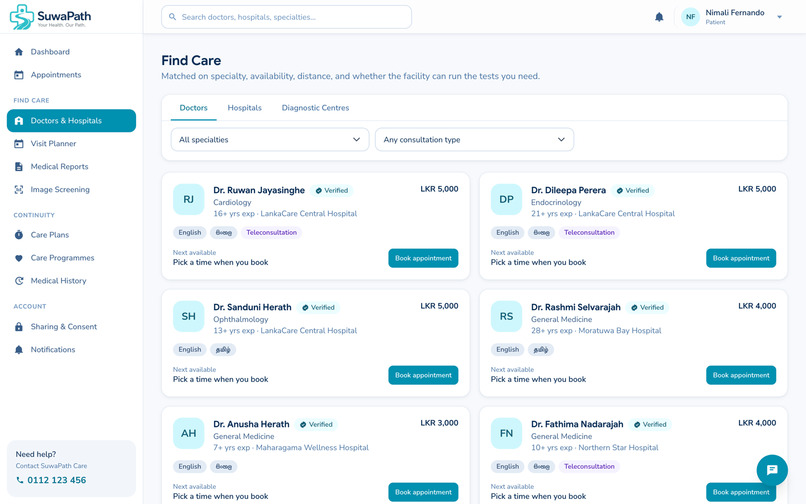
Task: Book appointment with Dr. Sanduni Herath
Action: 423,375
